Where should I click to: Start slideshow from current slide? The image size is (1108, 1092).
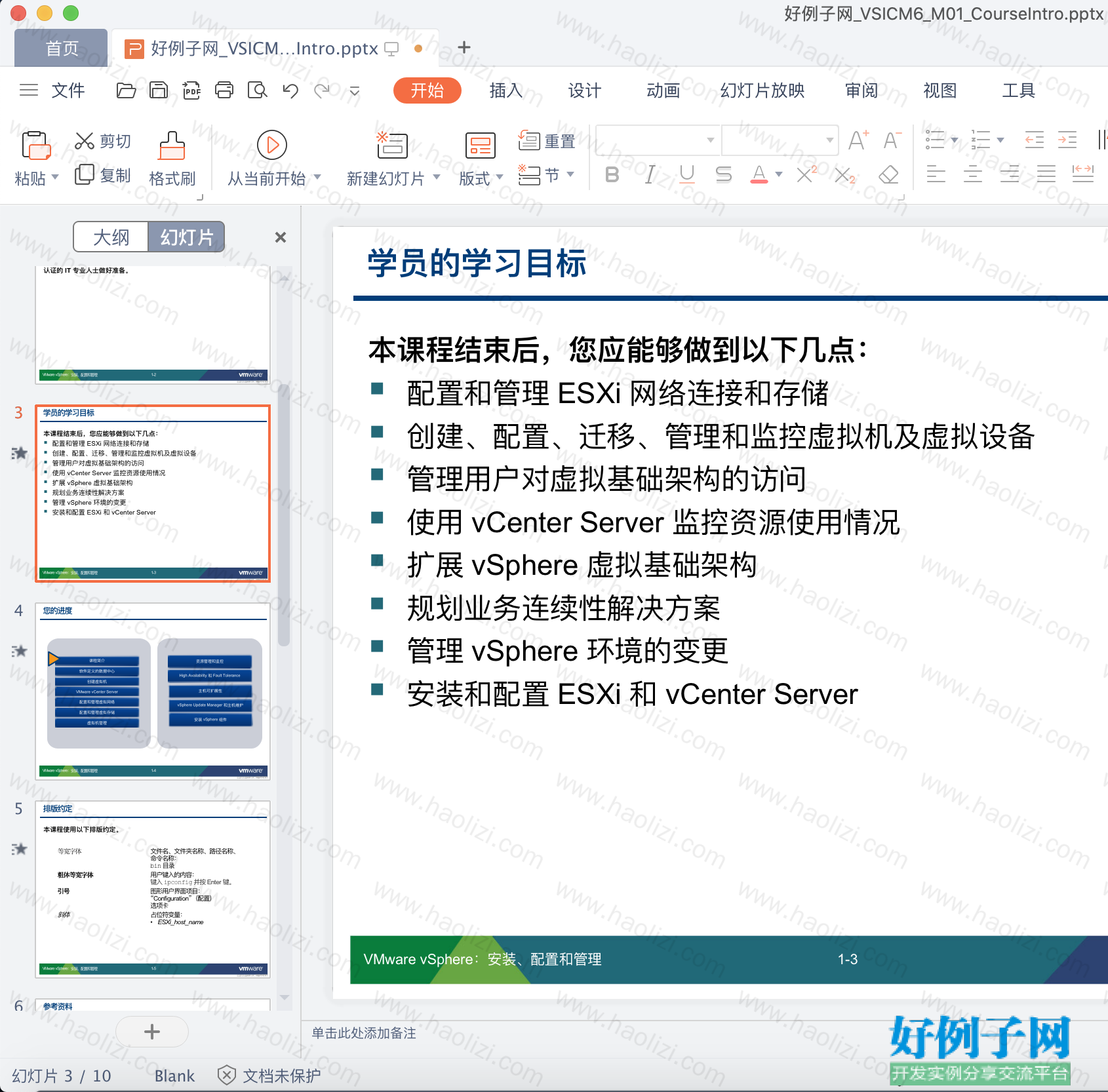272,145
